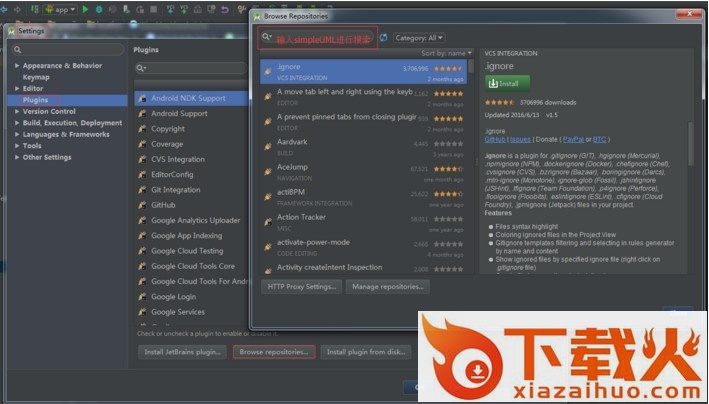Click the plugin icon beside AceJump

268,172
